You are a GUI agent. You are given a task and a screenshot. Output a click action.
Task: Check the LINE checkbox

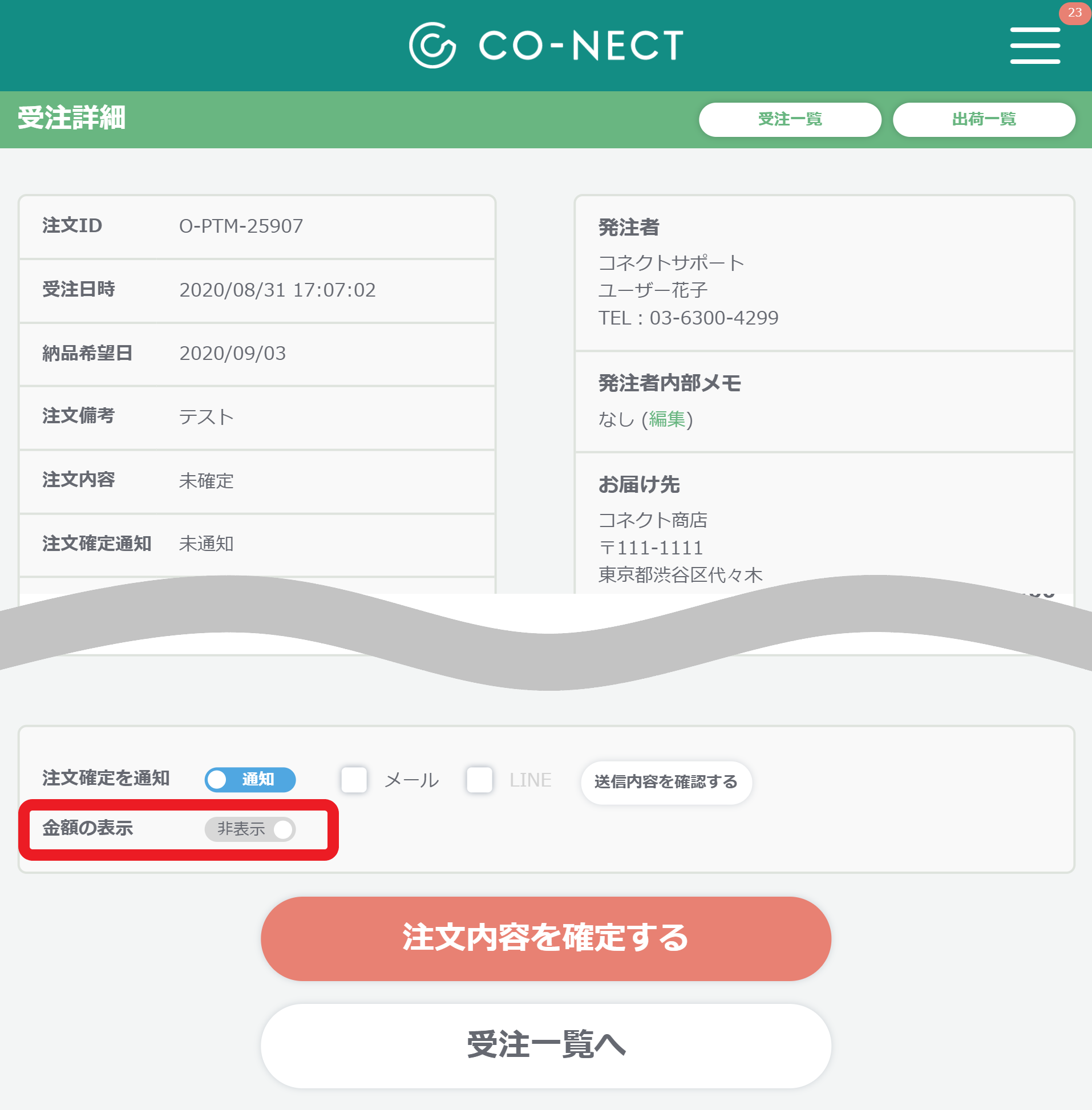[x=479, y=780]
